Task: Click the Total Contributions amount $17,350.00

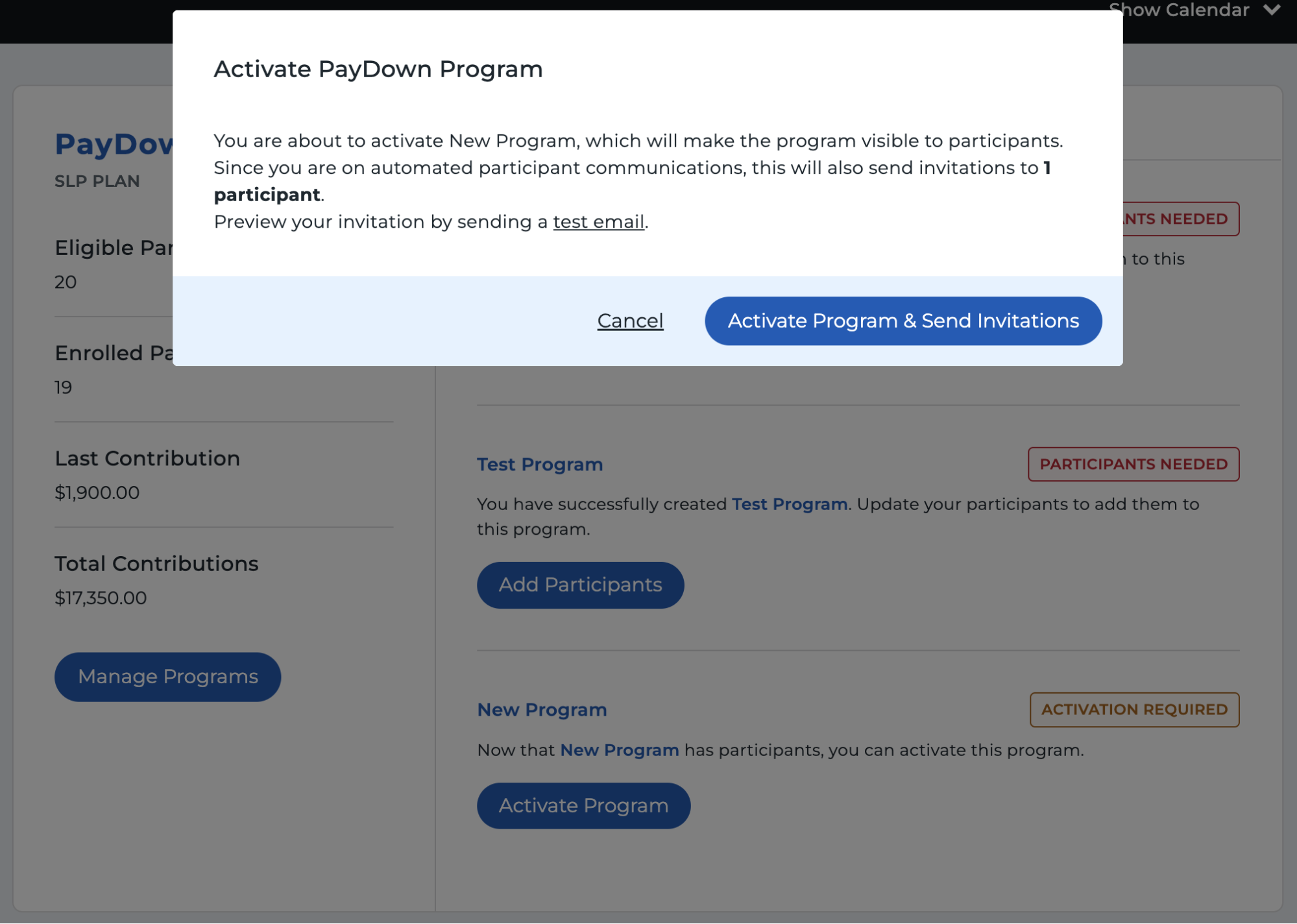Action: click(x=101, y=598)
